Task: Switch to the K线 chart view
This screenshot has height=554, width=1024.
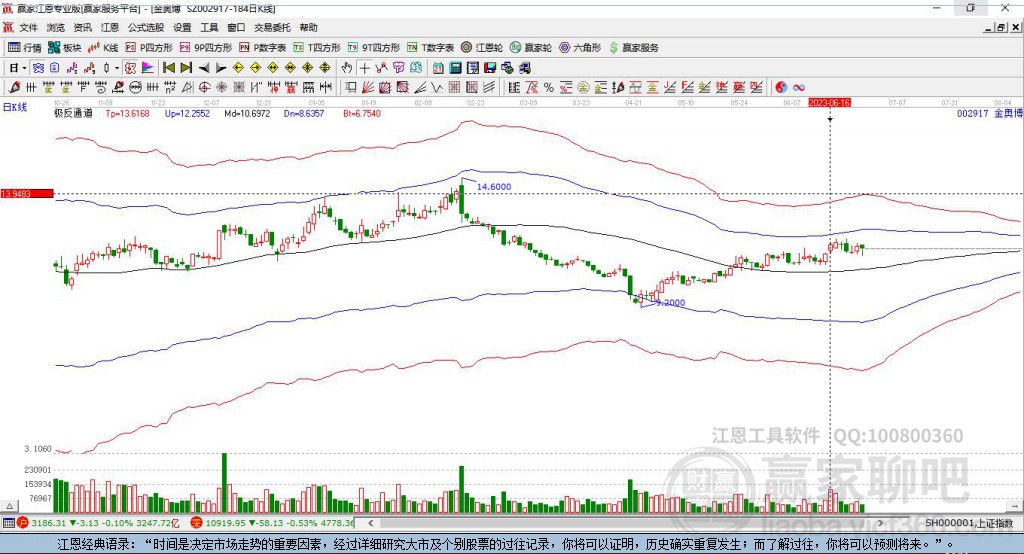Action: tap(103, 48)
